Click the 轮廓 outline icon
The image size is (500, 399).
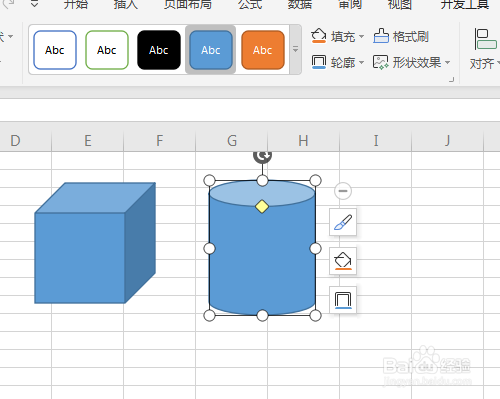pos(319,62)
